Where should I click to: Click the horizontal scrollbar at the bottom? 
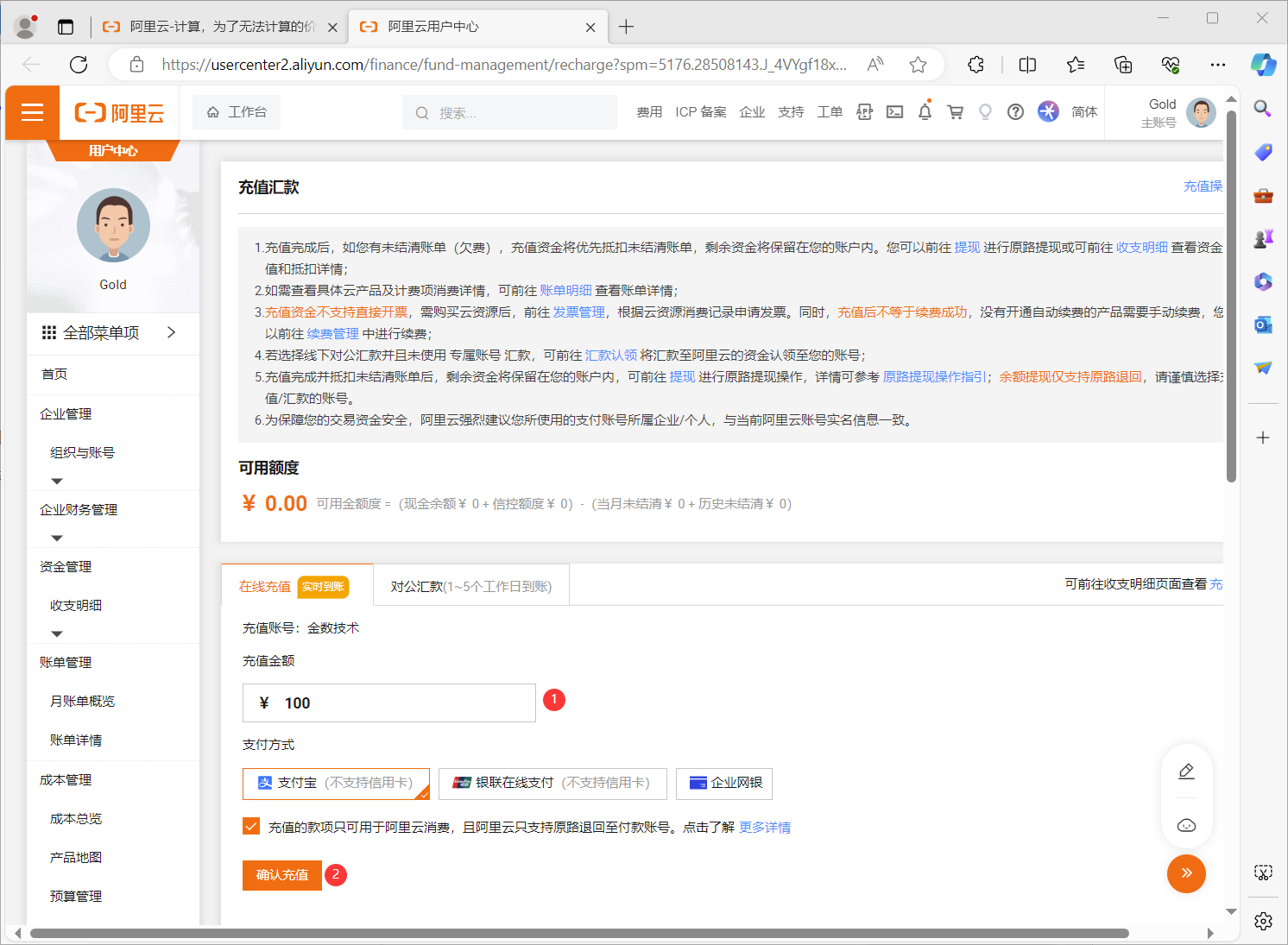[x=579, y=933]
